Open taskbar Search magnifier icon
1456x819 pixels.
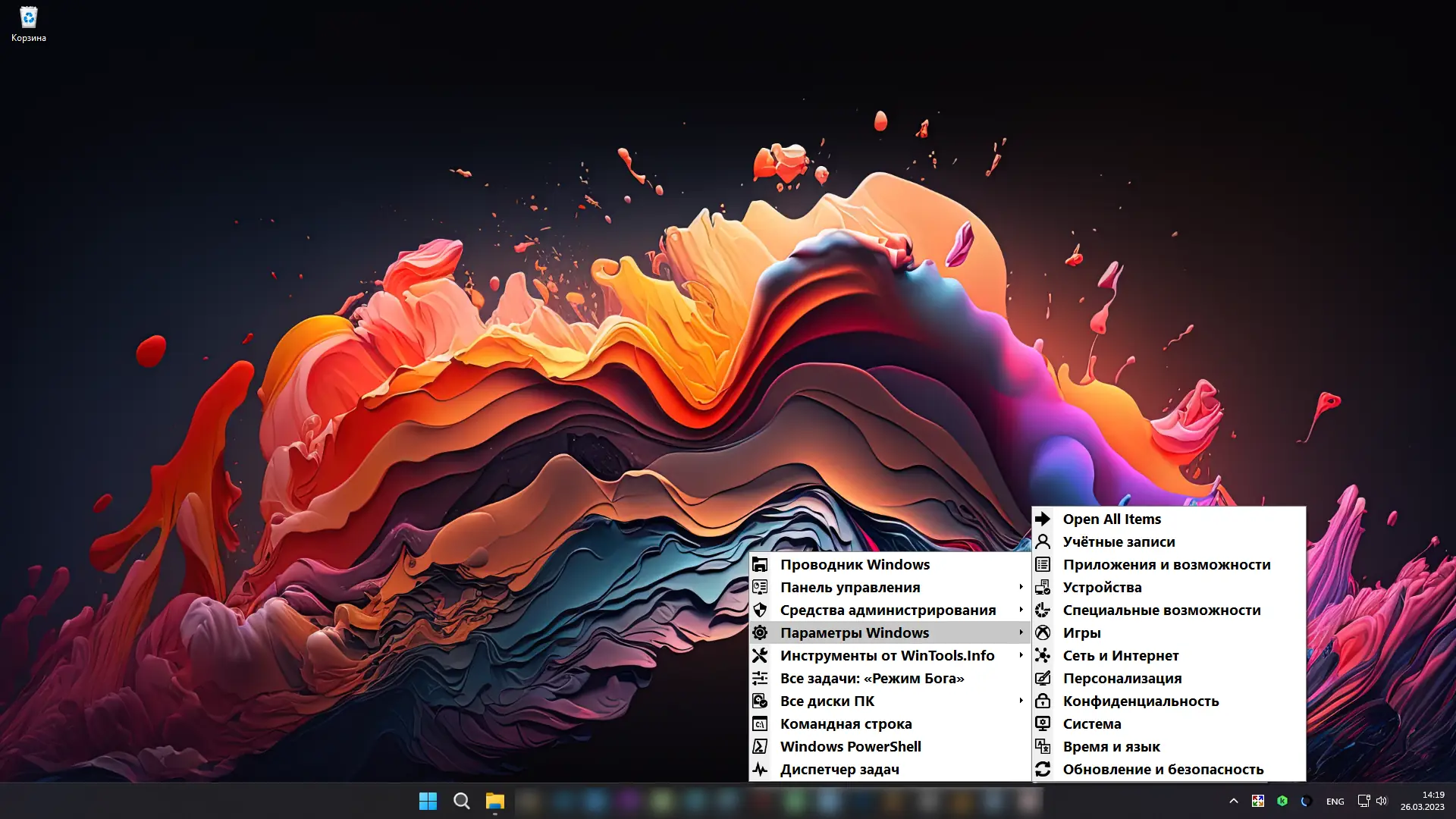(461, 801)
